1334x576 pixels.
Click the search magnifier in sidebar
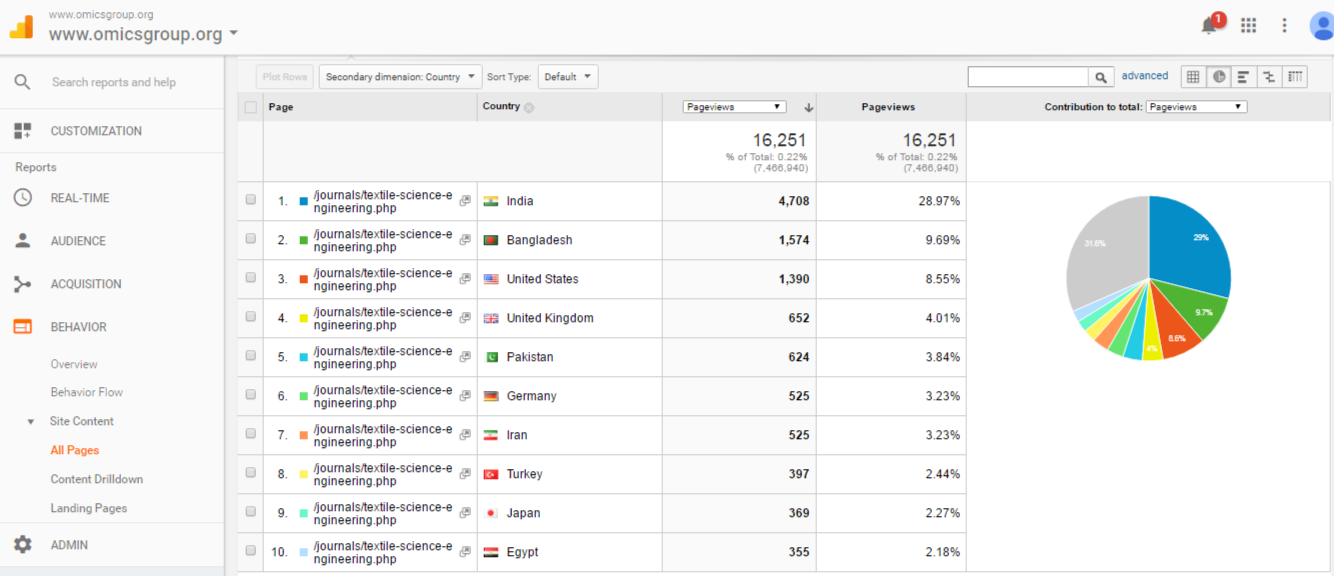point(22,82)
